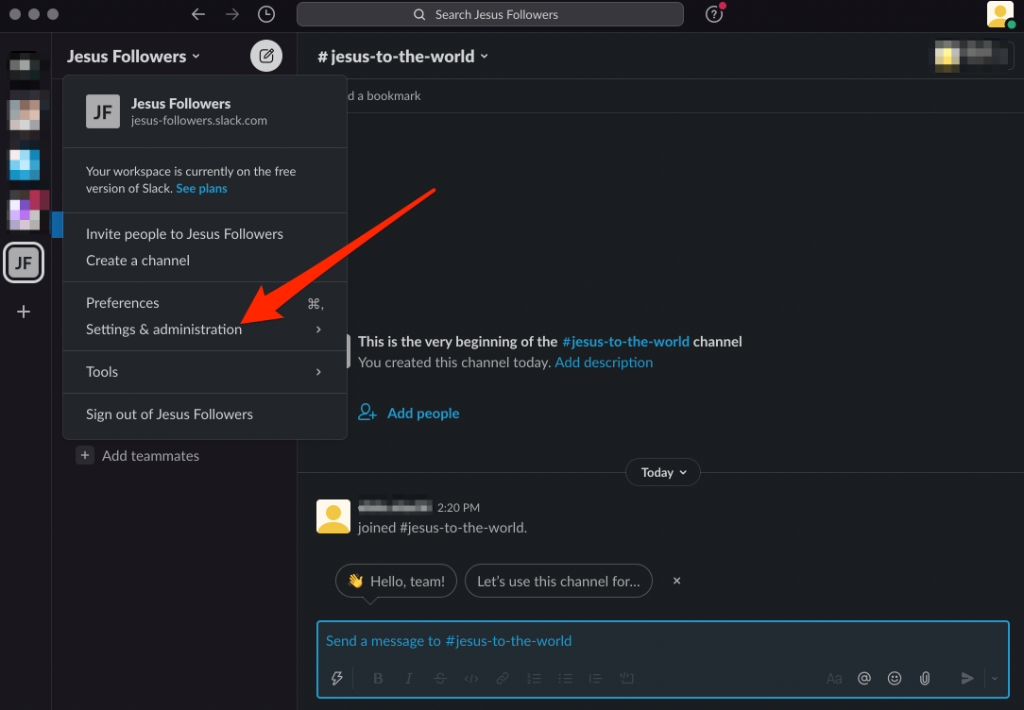Insert a bulleted list
The height and width of the screenshot is (710, 1024).
[x=565, y=678]
